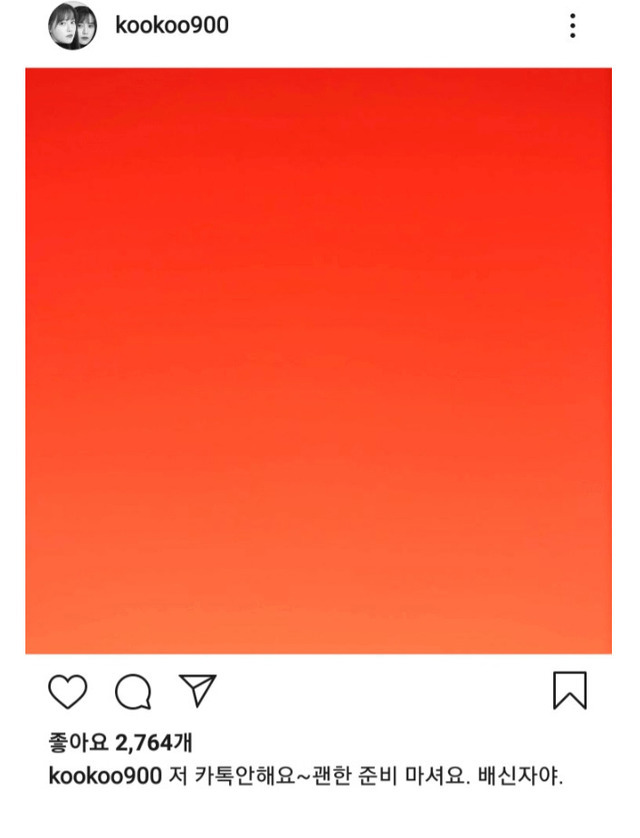Open comments via the speech bubble icon
The image size is (640, 838).
(x=134, y=692)
